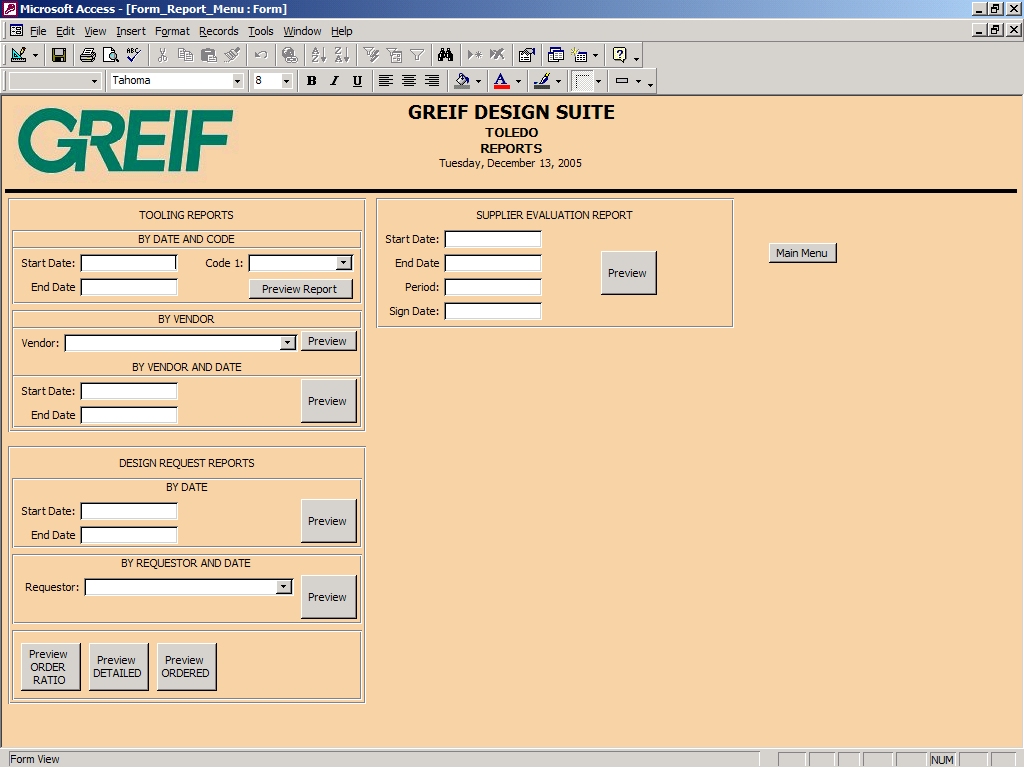Open the Object selector dropdown in formatting toolbar
Viewport: 1024px width, 768px height.
point(94,81)
